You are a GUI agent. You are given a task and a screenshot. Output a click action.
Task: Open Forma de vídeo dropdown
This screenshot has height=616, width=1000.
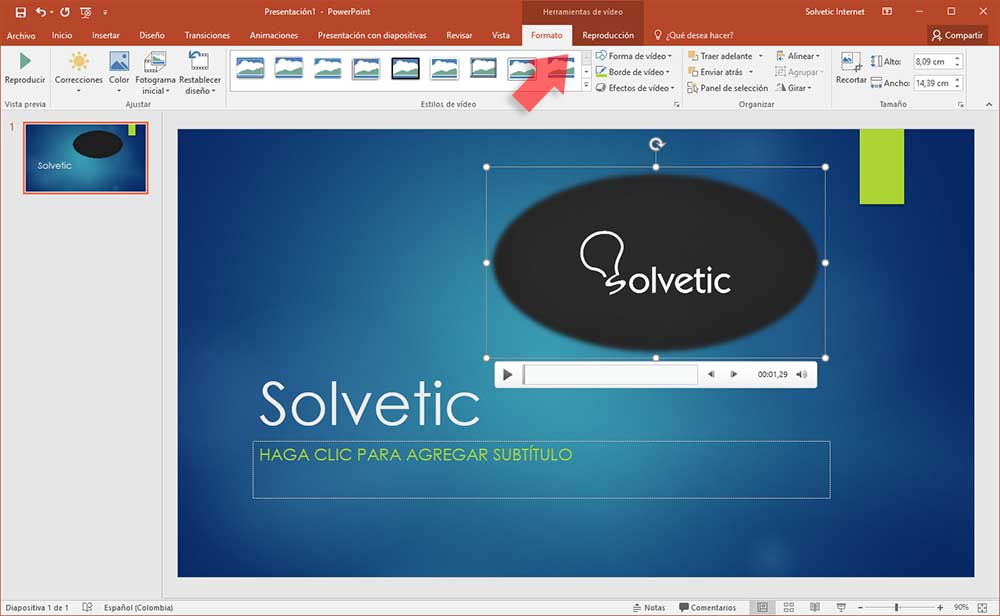click(634, 55)
